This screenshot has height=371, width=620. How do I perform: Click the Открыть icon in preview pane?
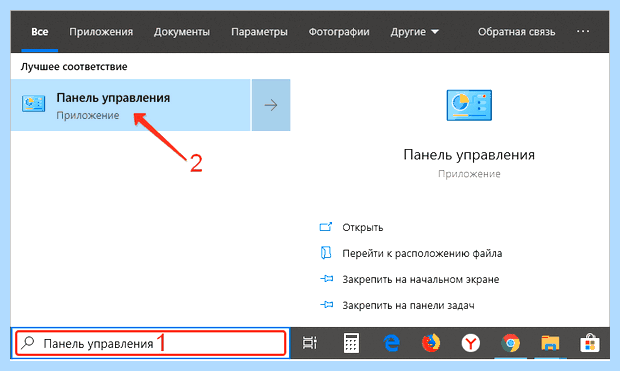pyautogui.click(x=325, y=227)
